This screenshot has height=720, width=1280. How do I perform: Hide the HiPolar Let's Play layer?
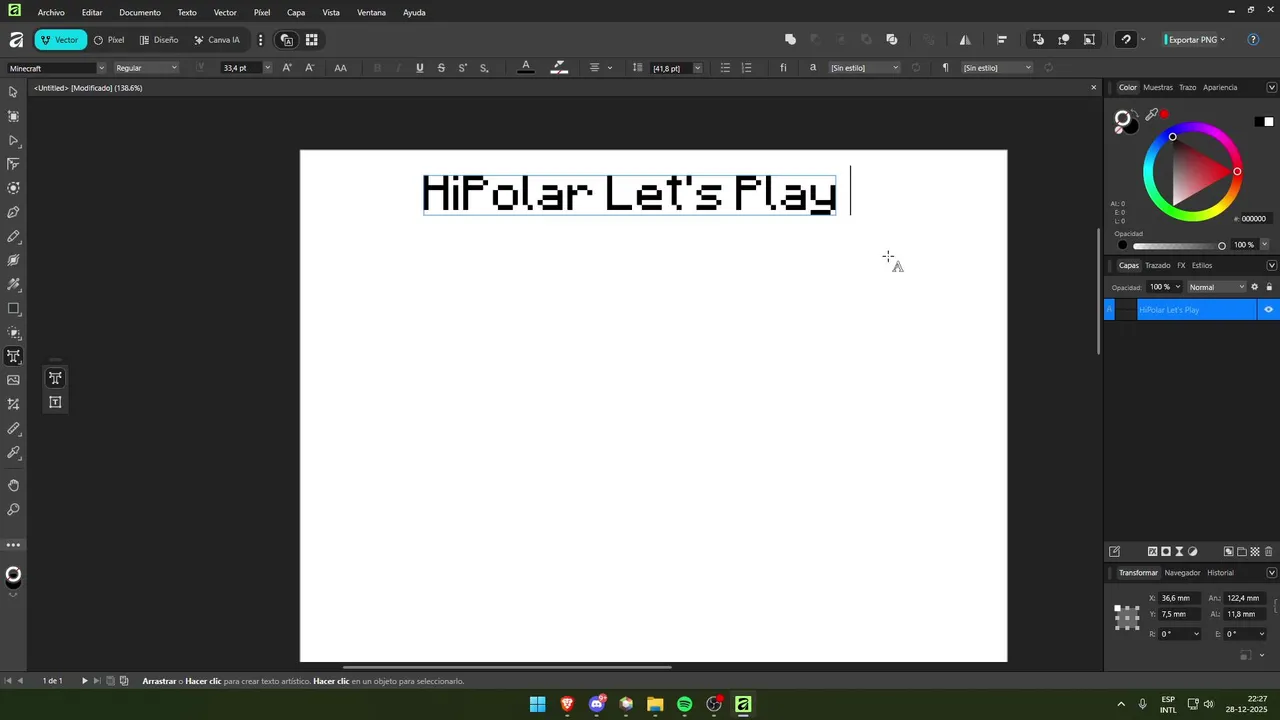[1268, 310]
